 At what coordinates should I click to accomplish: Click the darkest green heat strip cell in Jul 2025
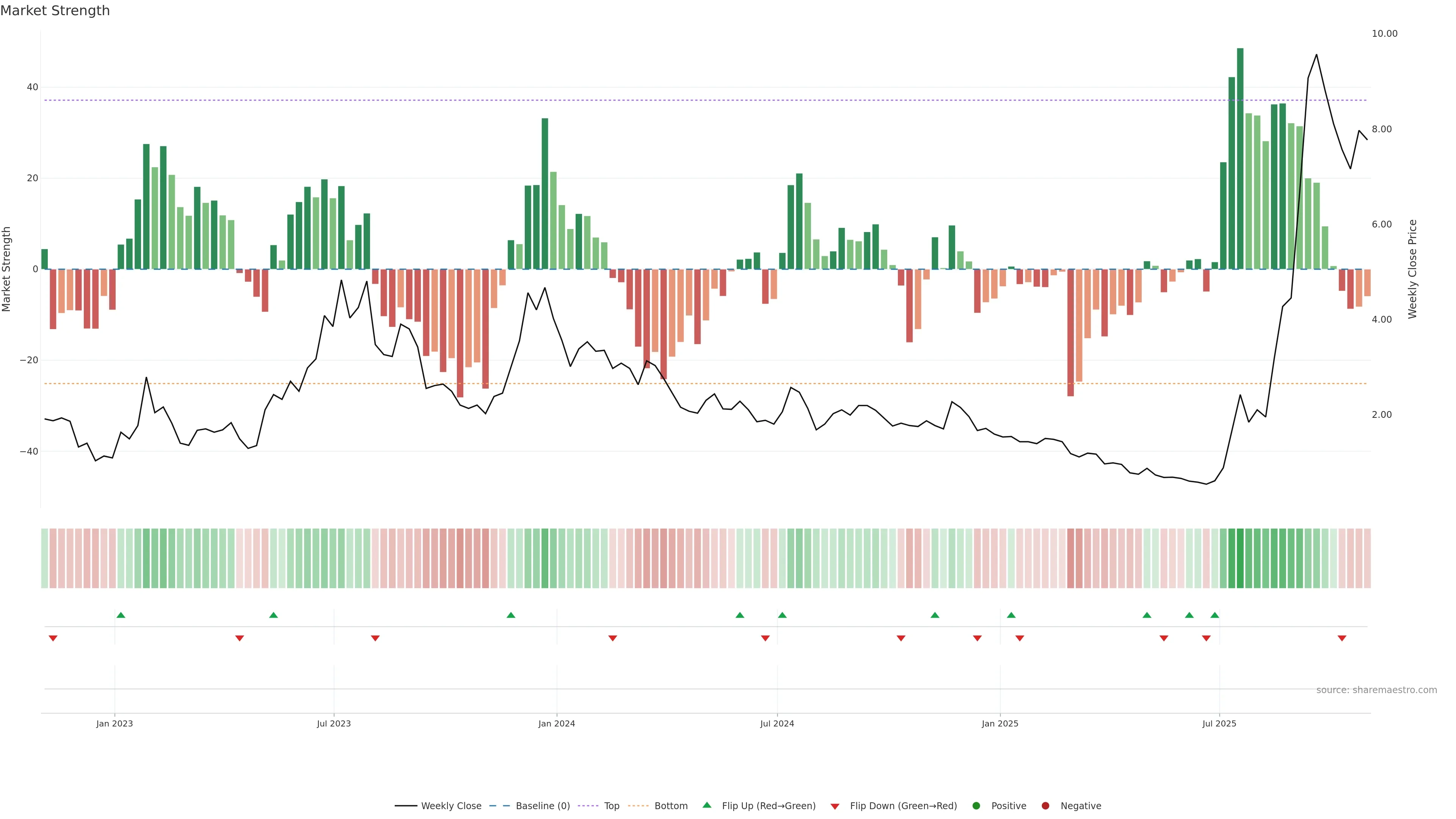pos(1240,558)
